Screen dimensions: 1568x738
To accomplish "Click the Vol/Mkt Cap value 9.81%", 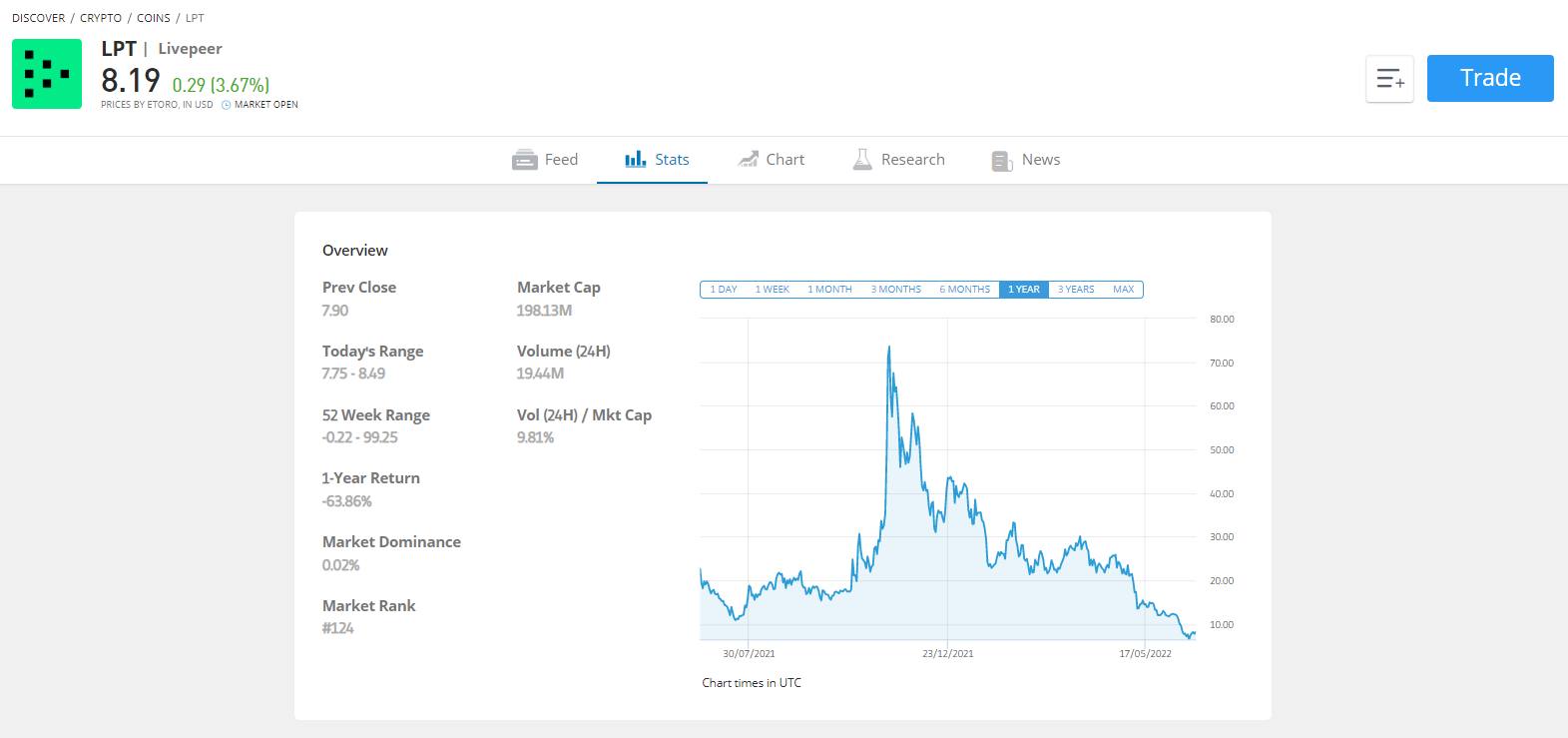I will coord(535,437).
